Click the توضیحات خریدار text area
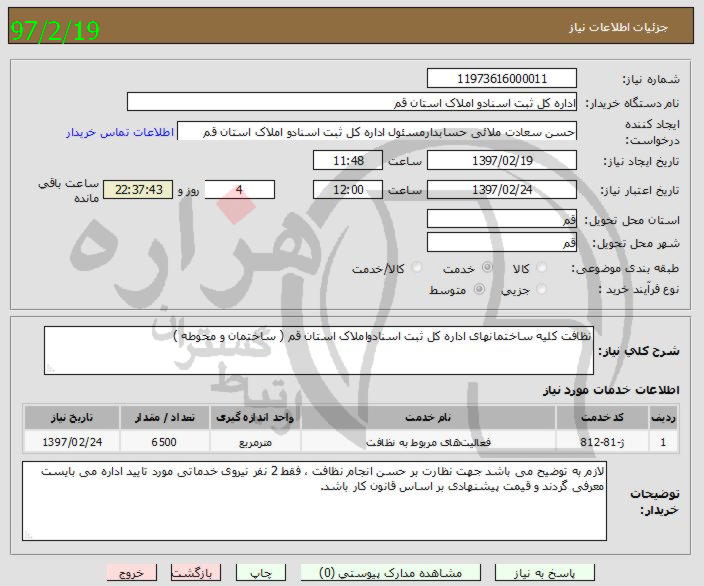Viewport: 704px width, 586px height. tap(314, 501)
